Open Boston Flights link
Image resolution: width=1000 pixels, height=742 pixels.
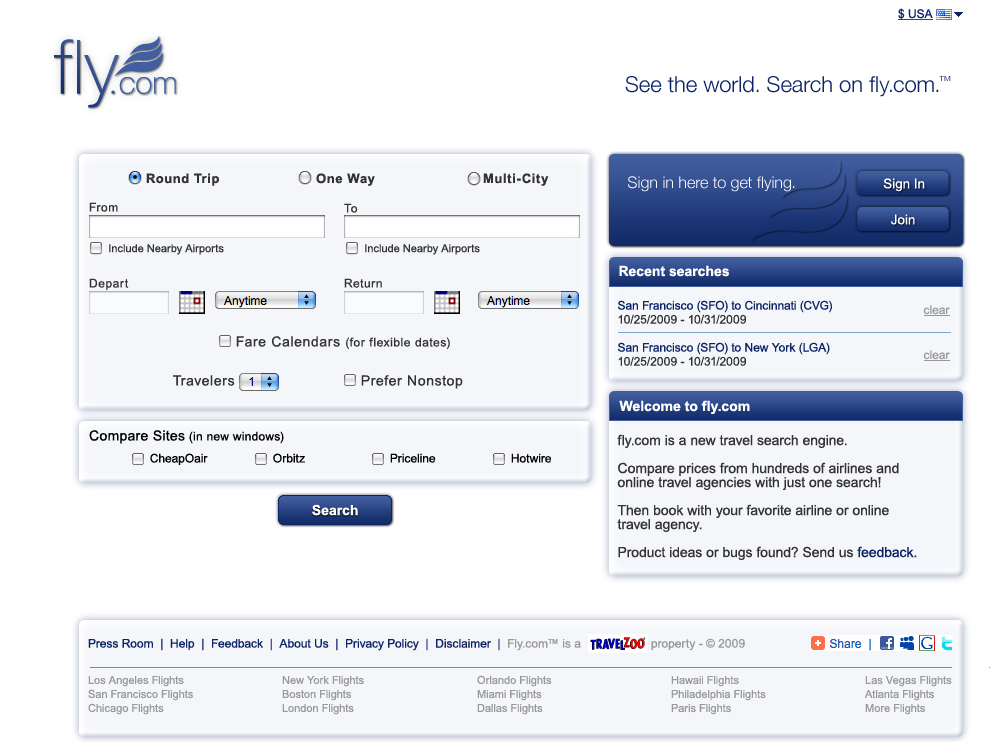(x=316, y=694)
